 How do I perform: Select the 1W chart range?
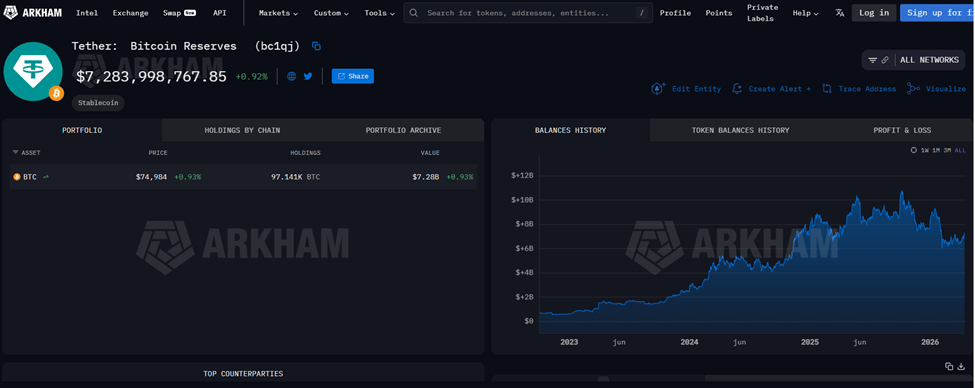point(925,150)
